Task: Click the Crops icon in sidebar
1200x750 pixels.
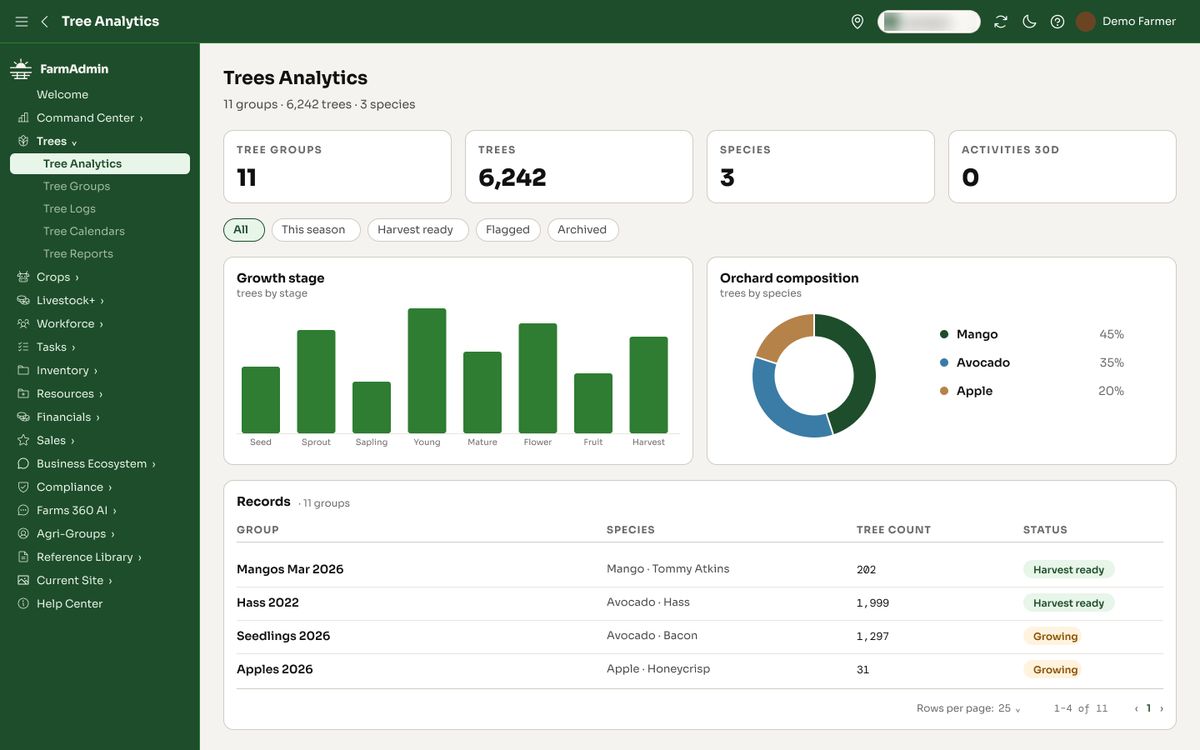Action: (23, 277)
